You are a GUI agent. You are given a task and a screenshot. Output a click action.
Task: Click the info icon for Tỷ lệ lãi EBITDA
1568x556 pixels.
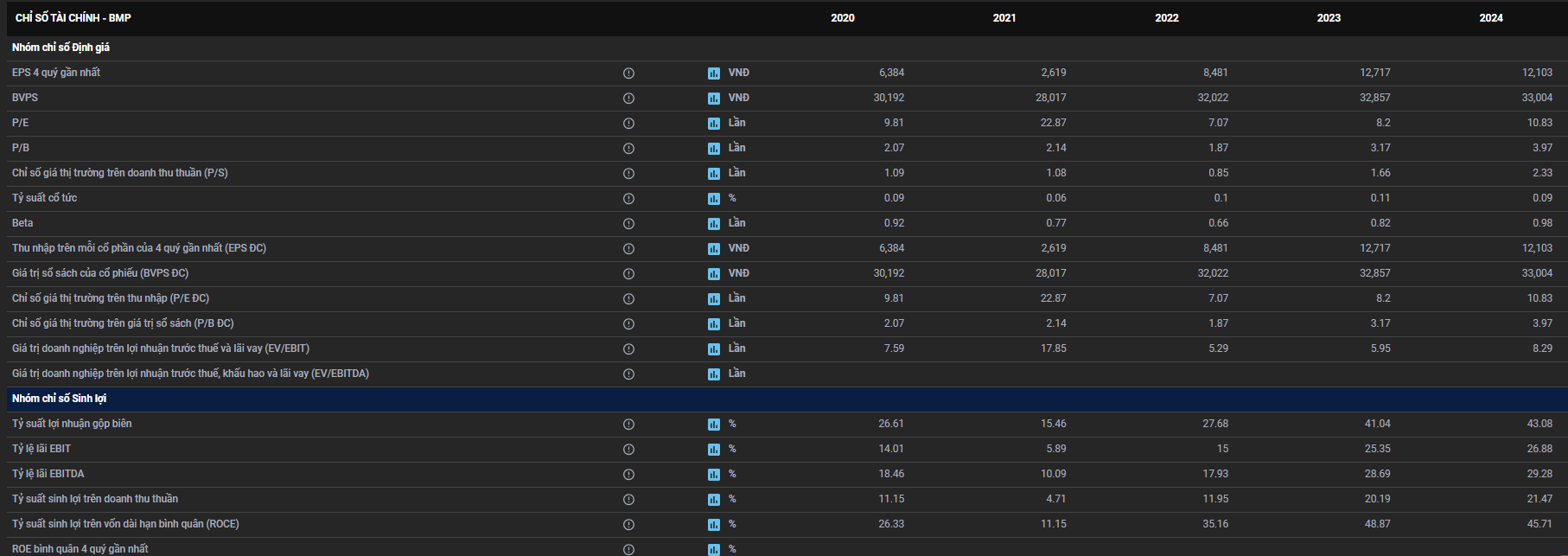click(628, 475)
